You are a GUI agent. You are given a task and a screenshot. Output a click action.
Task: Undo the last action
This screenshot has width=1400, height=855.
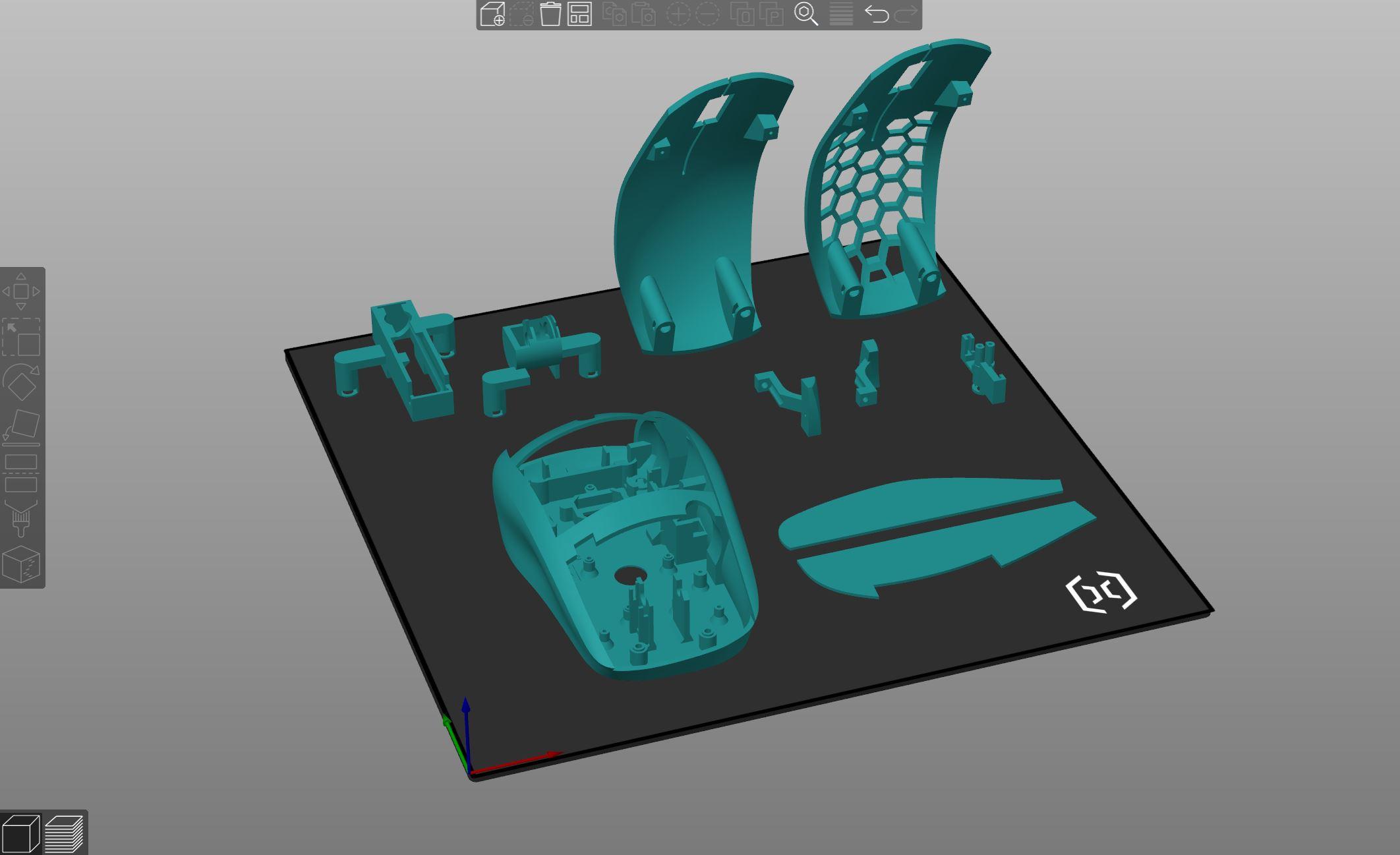[876, 14]
